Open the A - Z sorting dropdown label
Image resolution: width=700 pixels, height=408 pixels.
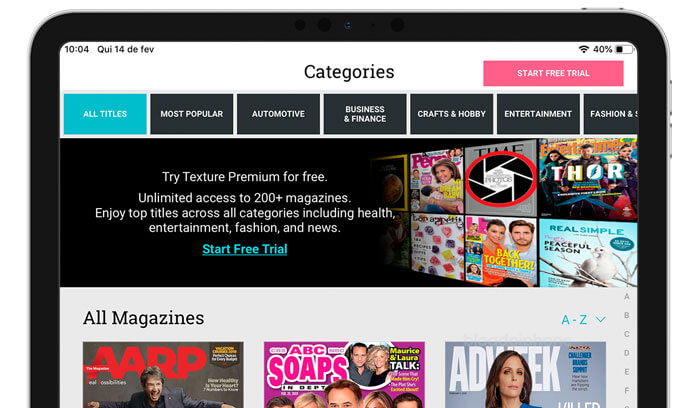pyautogui.click(x=574, y=320)
